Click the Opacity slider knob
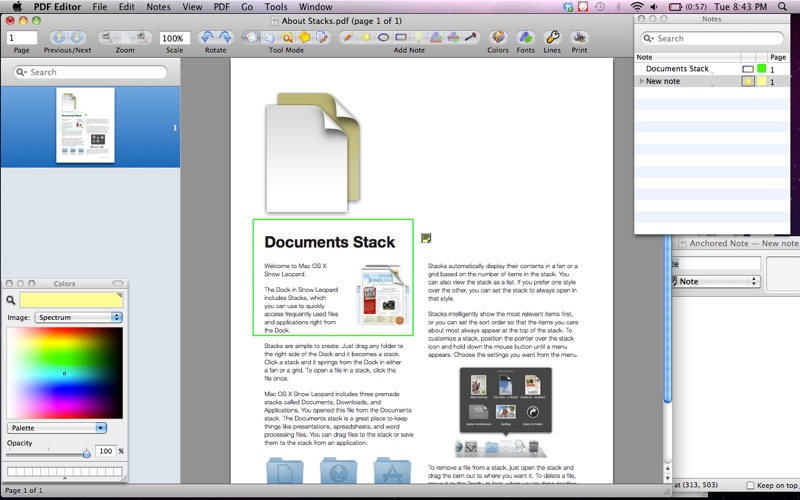The width and height of the screenshot is (800, 500). 87,453
